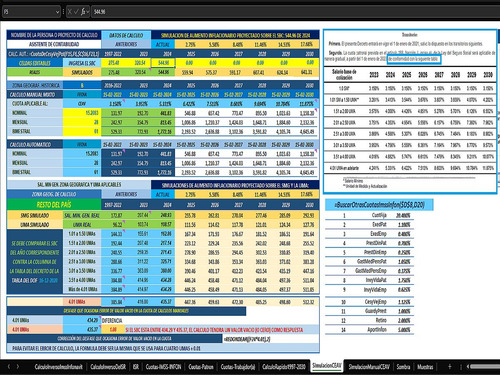
Task: Open Insert Function (fx) dialog
Action: [83, 12]
